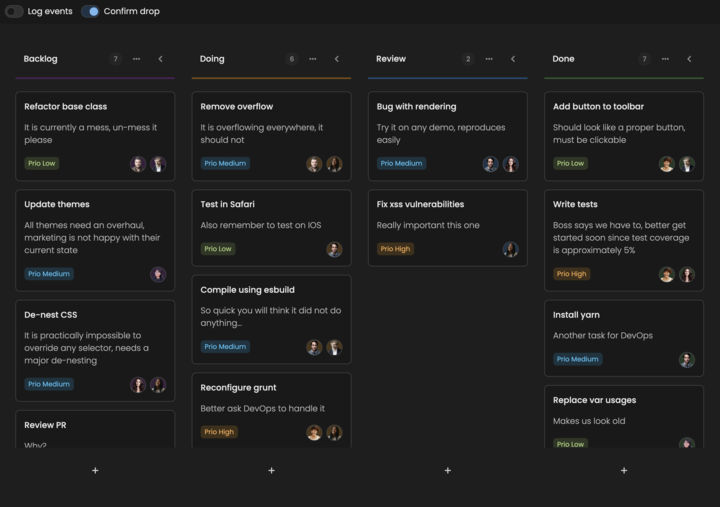Click avatar on Test in Safari card
This screenshot has height=507, width=720.
pyautogui.click(x=334, y=249)
